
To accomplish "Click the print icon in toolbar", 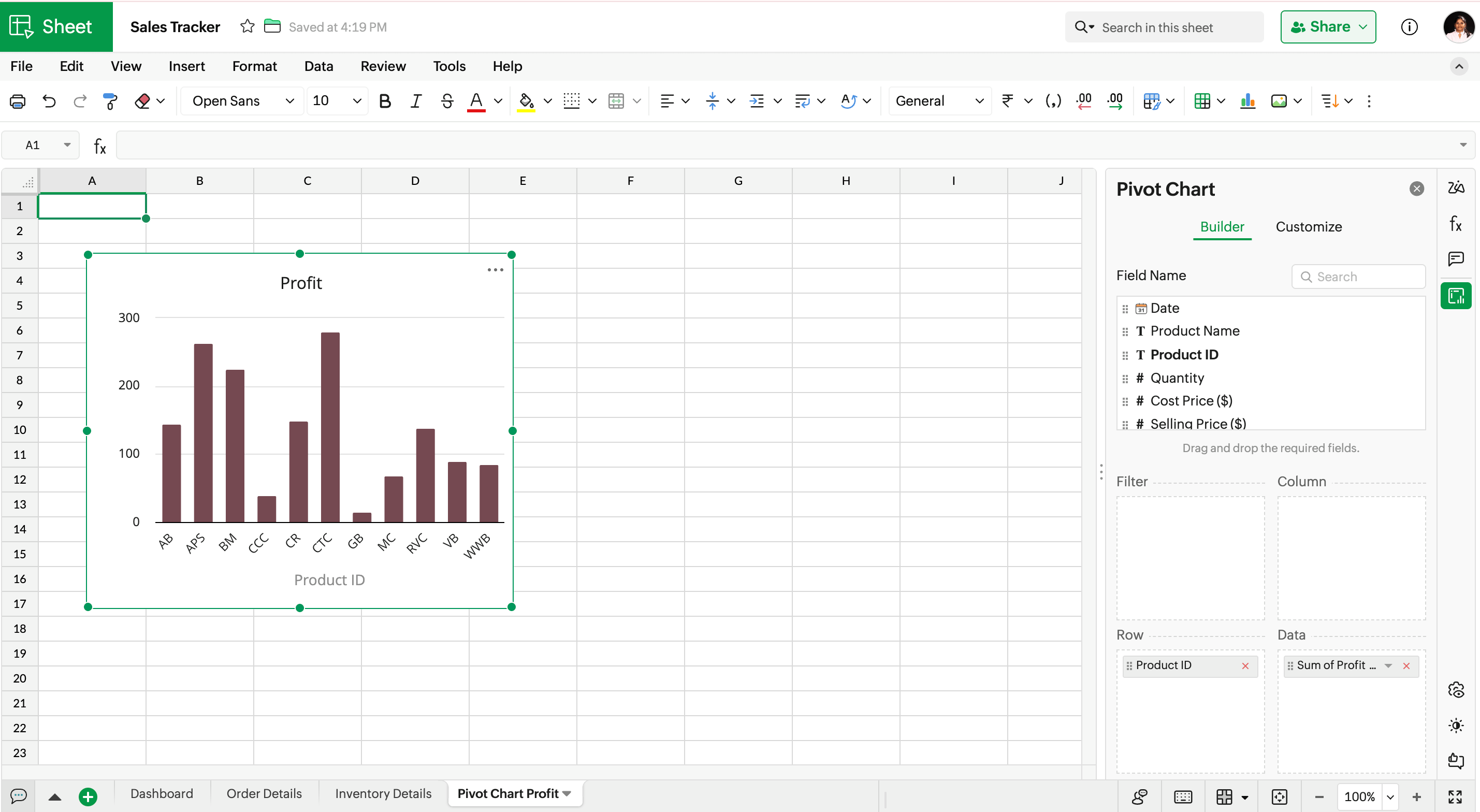I will (18, 101).
